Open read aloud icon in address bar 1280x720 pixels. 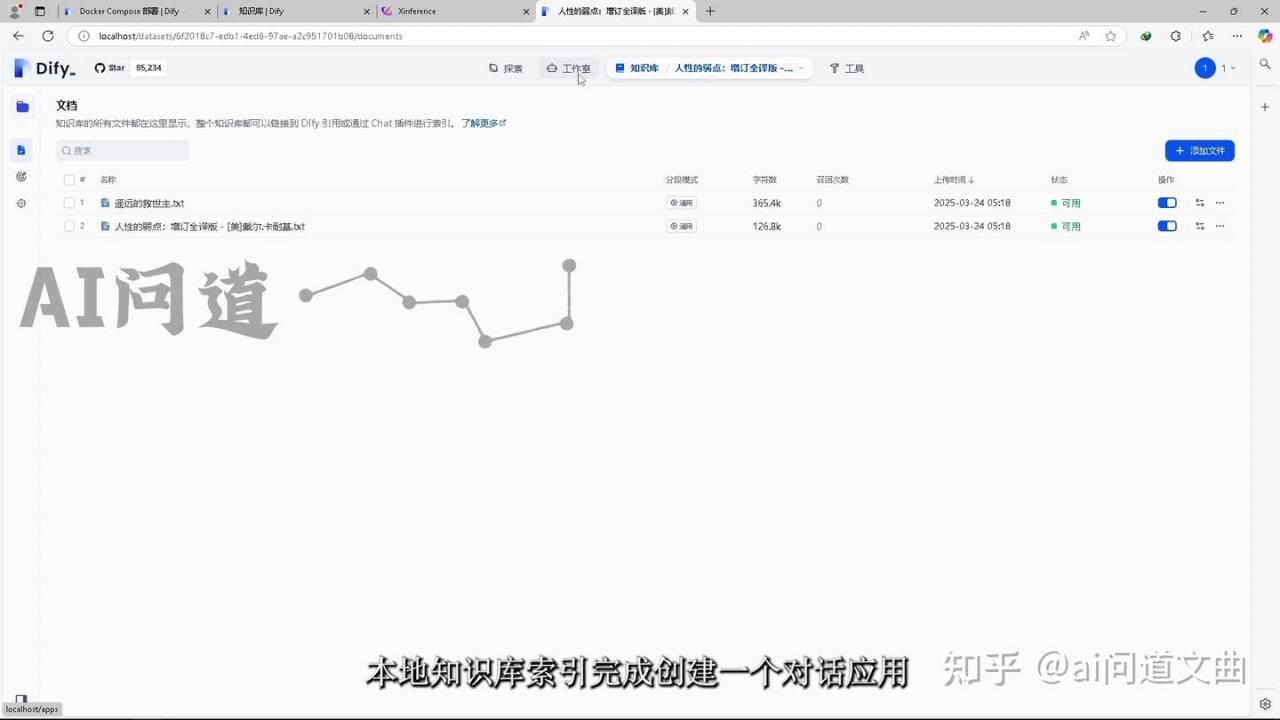pos(1084,36)
